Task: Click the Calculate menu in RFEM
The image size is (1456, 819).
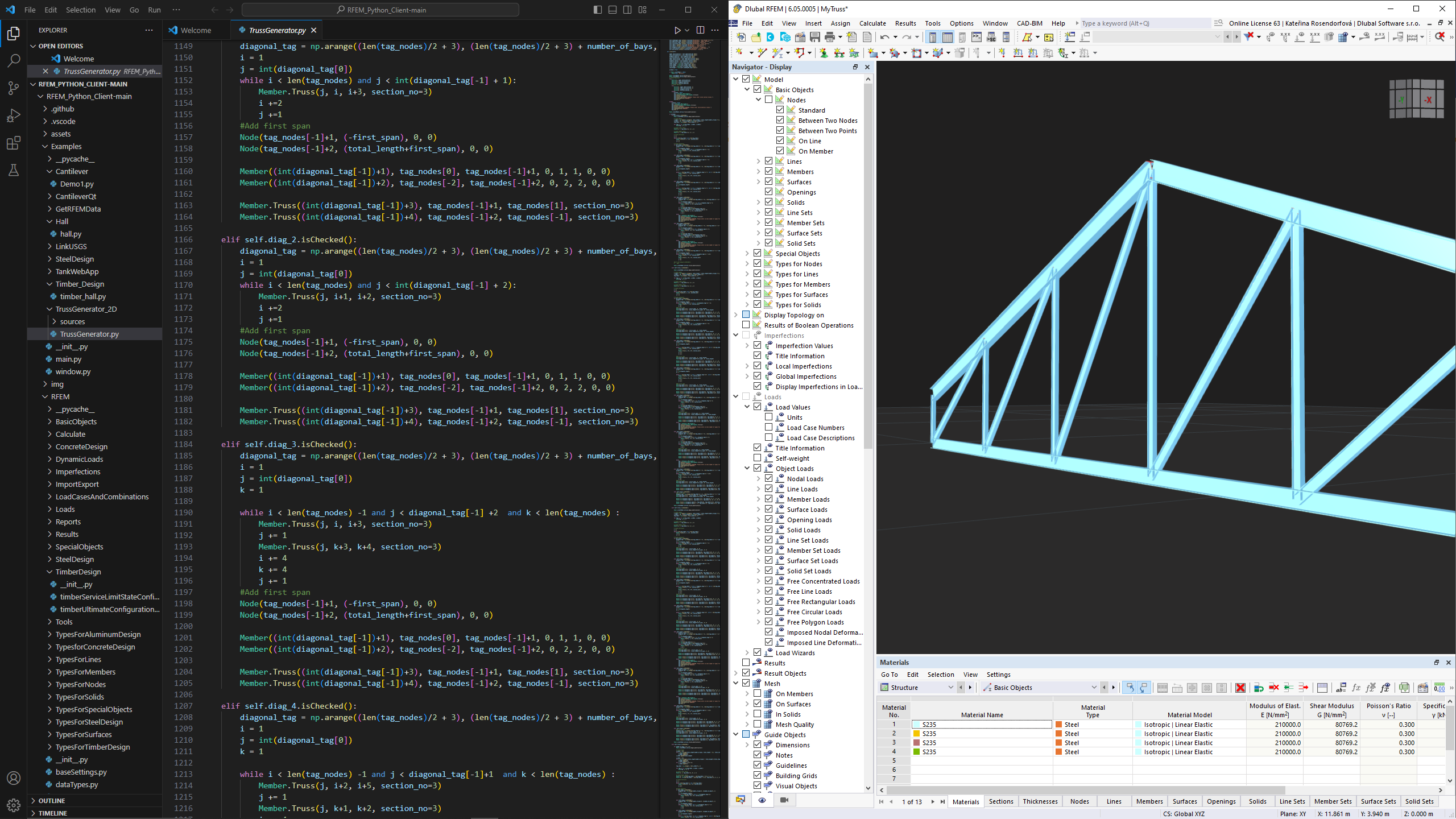Action: [x=871, y=22]
